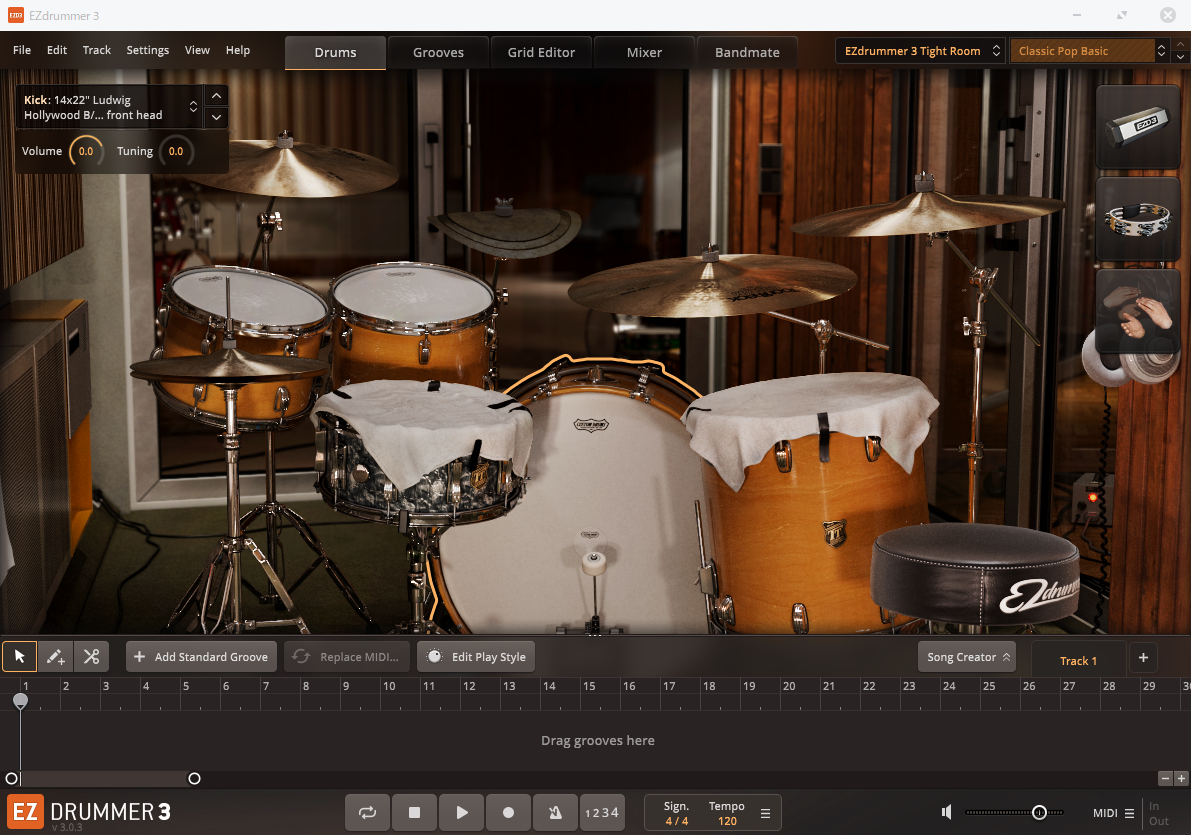Expand the Song Creator panel
The width and height of the screenshot is (1191, 835).
(966, 657)
